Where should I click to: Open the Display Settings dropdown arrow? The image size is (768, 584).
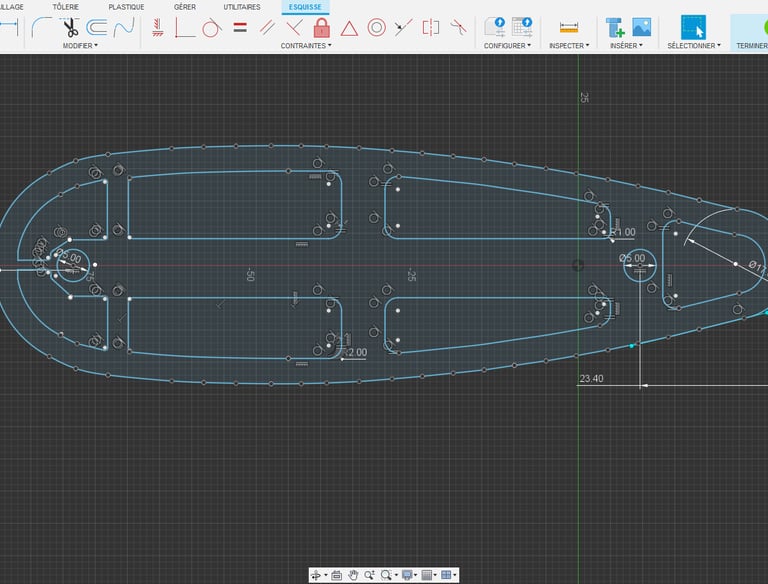click(416, 575)
